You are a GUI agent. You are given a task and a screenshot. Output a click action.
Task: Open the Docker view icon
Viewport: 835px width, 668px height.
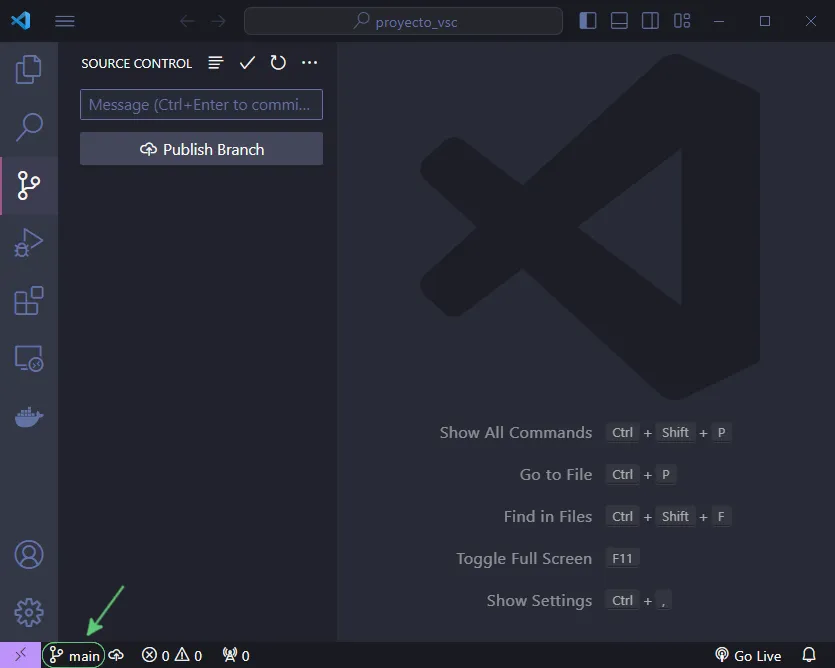pyautogui.click(x=29, y=417)
